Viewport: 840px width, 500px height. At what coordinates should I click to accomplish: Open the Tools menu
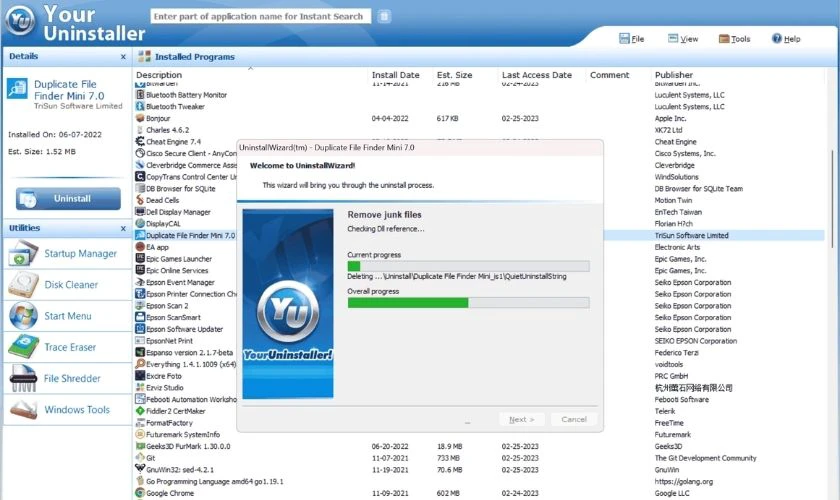tap(734, 39)
